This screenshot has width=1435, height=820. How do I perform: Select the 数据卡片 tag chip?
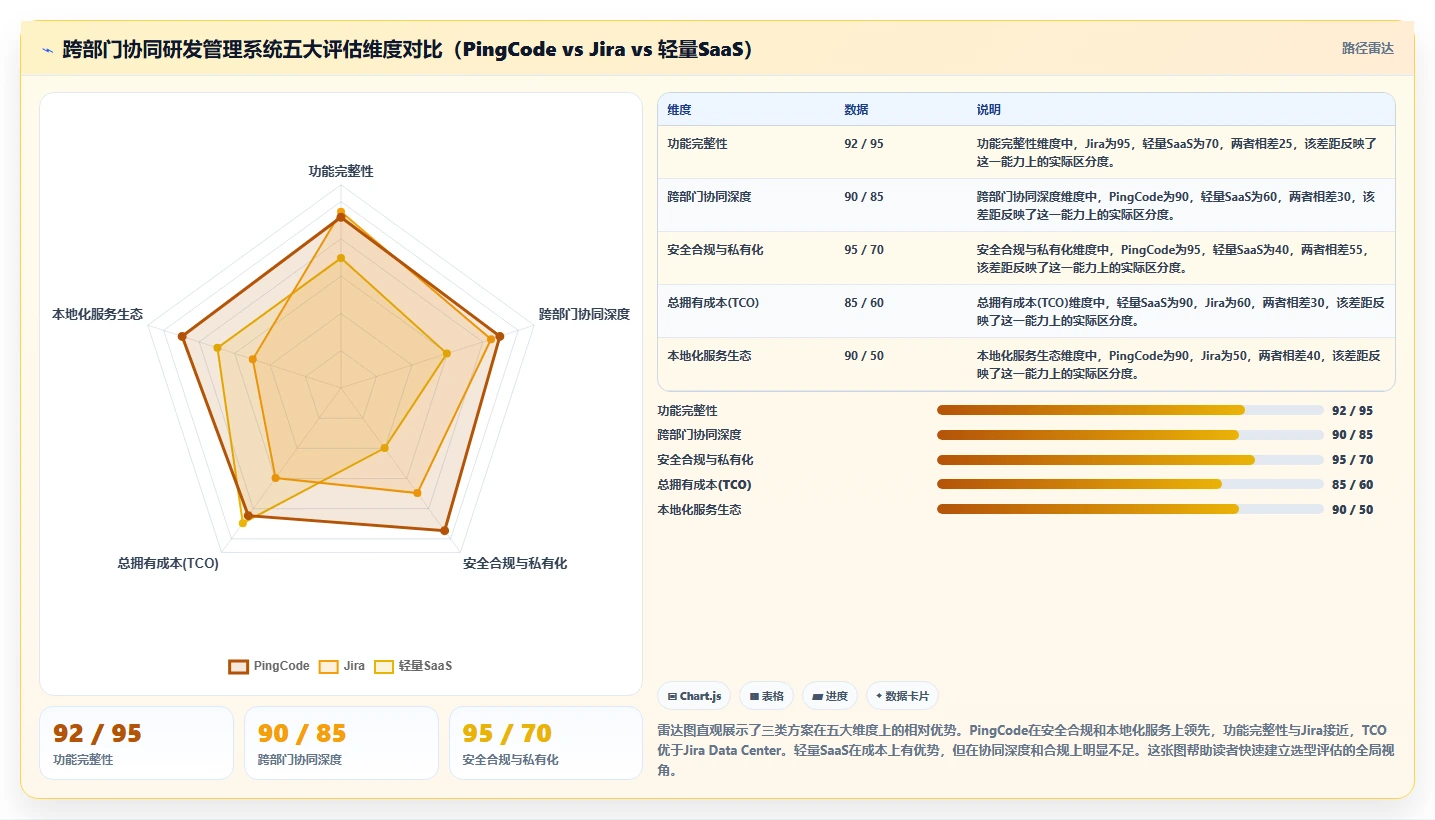pyautogui.click(x=902, y=696)
